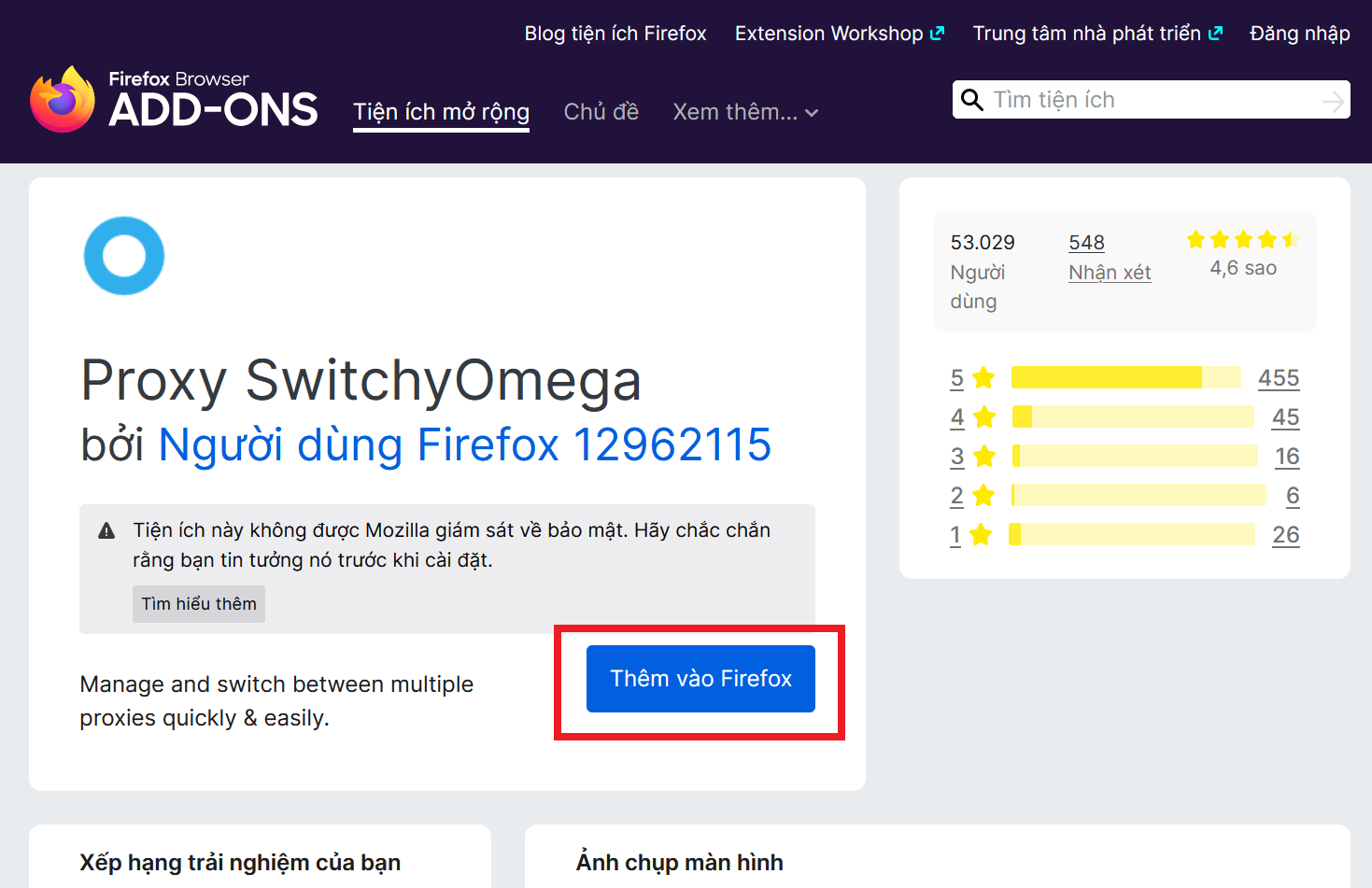Image resolution: width=1372 pixels, height=888 pixels.
Task: Click the star icon next to 1
Action: point(981,535)
